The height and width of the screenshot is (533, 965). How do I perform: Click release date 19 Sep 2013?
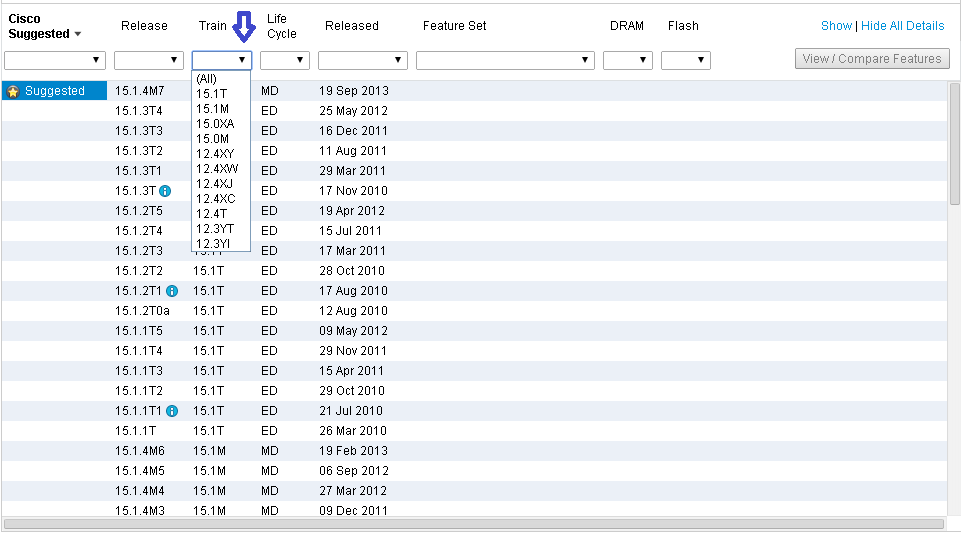pos(354,91)
